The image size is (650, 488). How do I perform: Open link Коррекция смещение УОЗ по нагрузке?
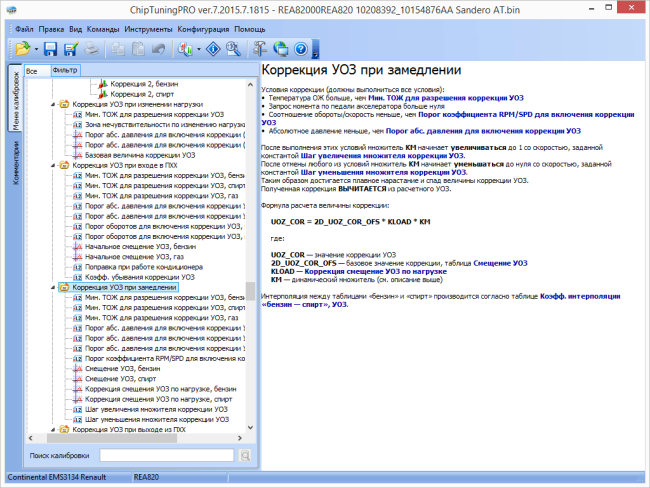375,272
